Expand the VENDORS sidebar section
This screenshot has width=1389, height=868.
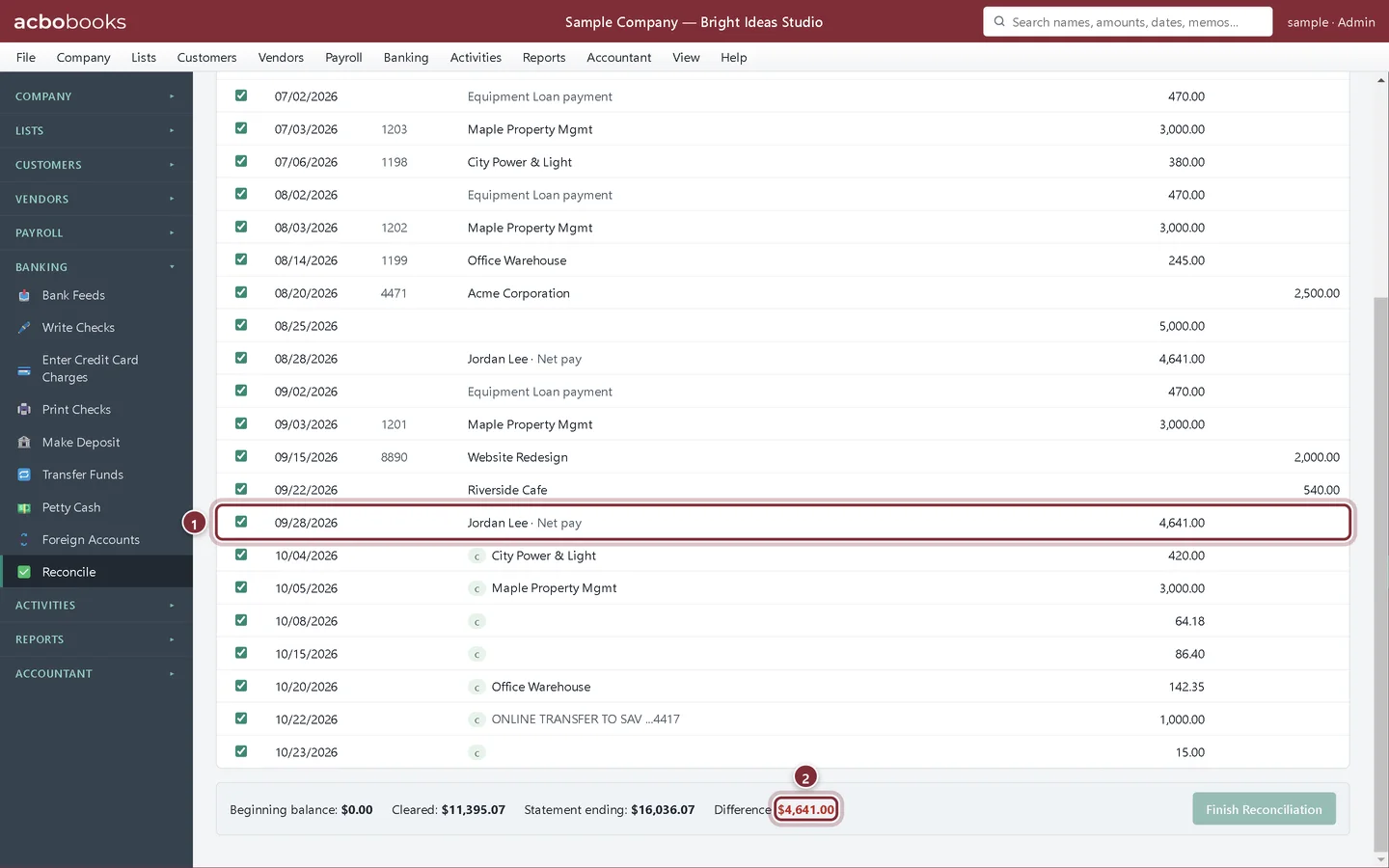click(x=96, y=199)
